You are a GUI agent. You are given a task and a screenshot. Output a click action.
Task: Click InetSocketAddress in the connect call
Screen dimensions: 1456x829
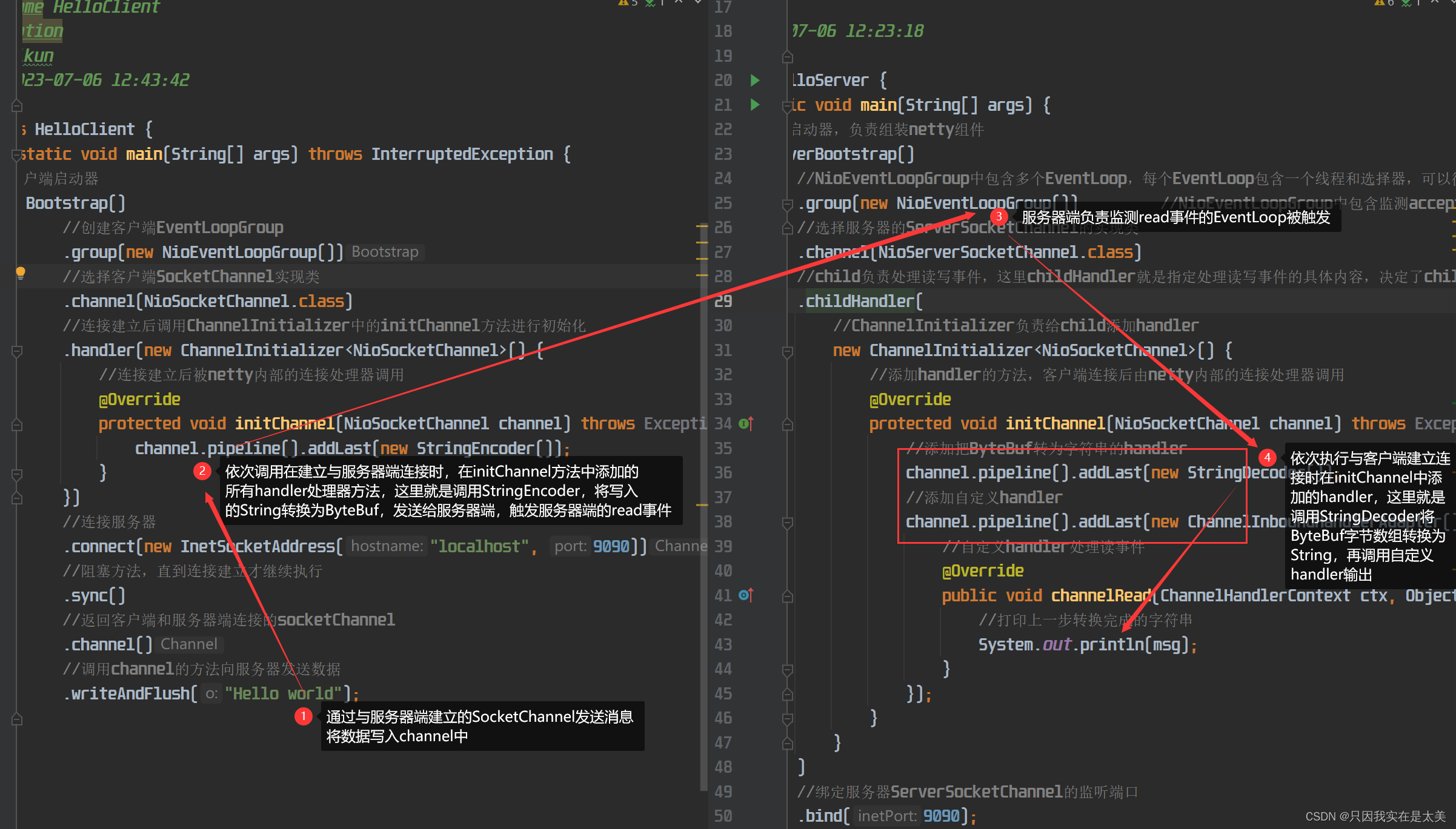click(258, 546)
